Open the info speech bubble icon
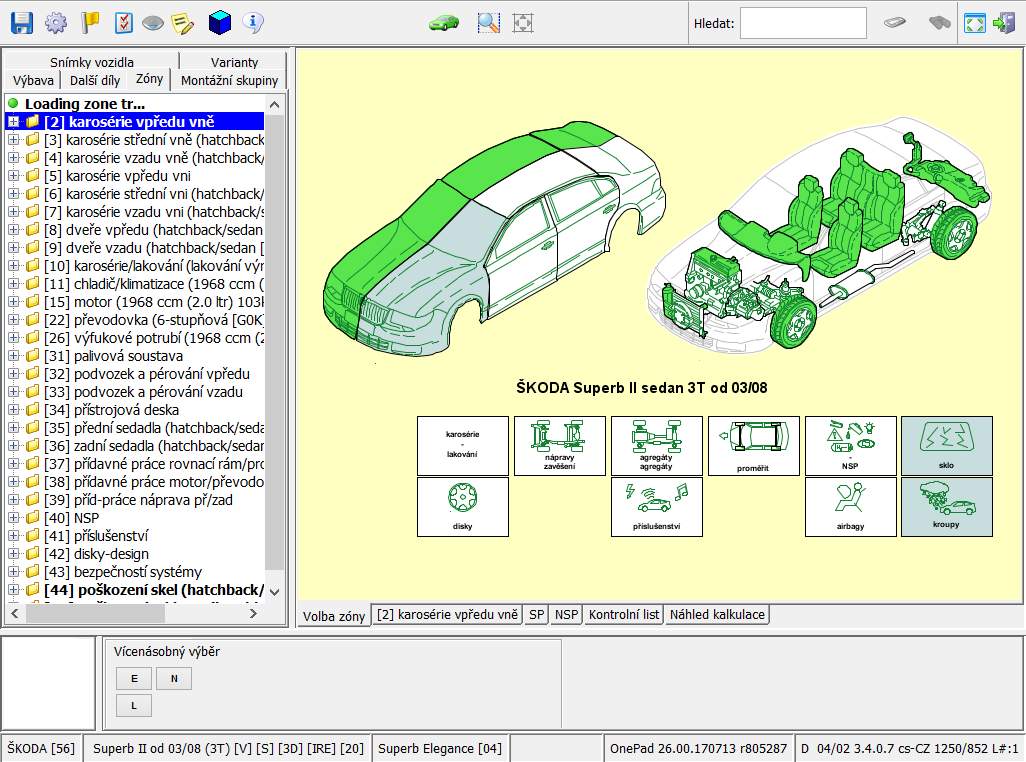The width and height of the screenshot is (1026, 762). tap(253, 23)
